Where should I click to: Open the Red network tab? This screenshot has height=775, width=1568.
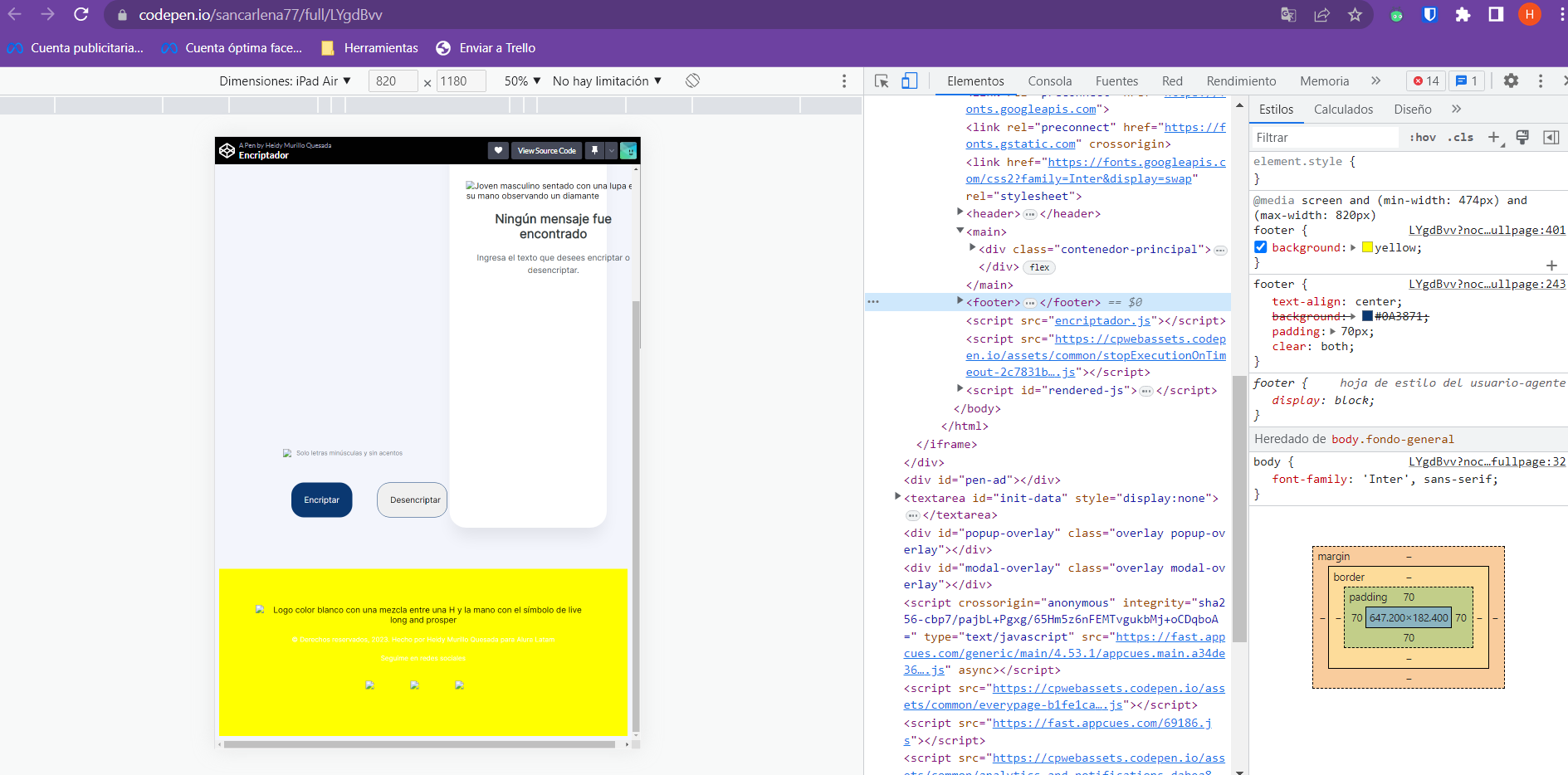coord(1172,80)
